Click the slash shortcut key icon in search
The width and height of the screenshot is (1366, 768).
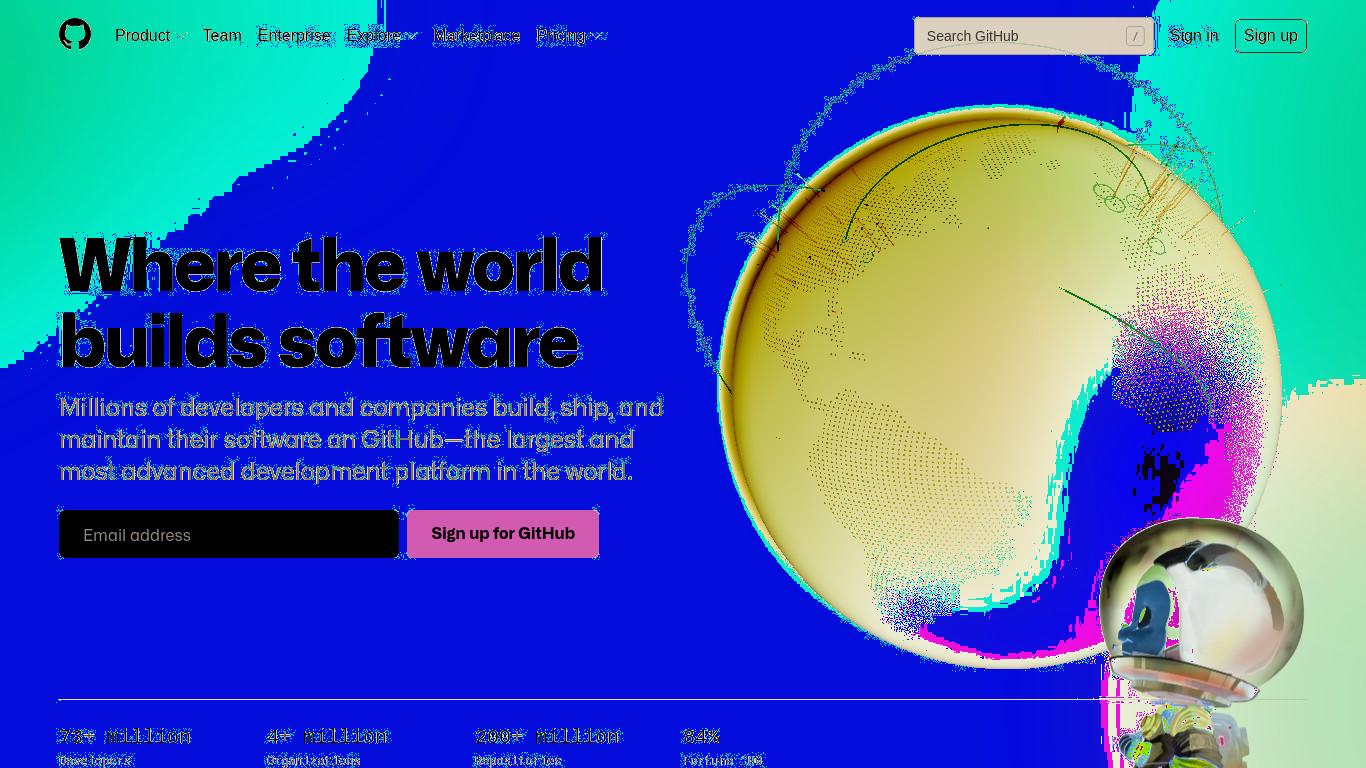(x=1135, y=36)
